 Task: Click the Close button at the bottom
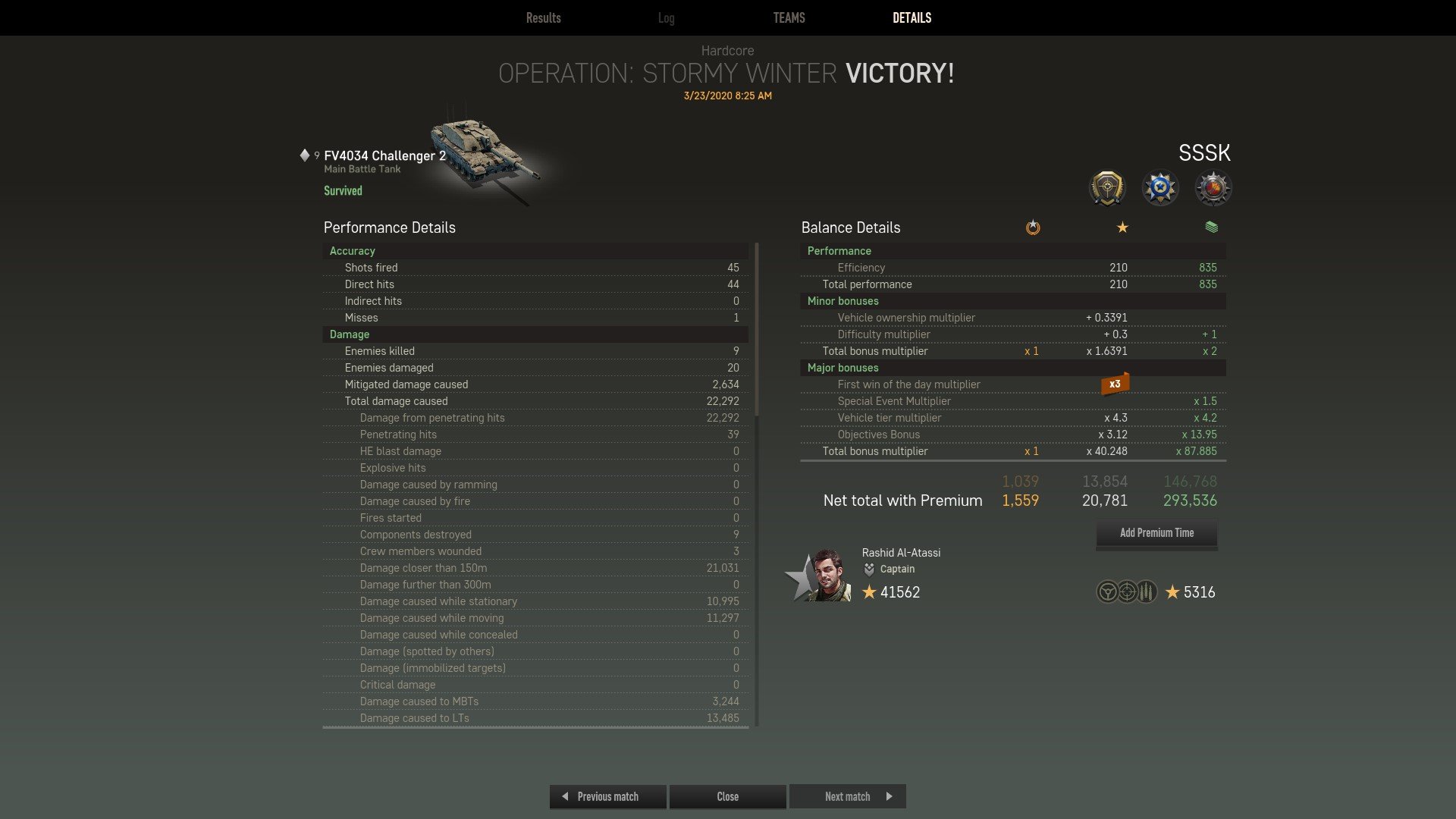pyautogui.click(x=728, y=796)
